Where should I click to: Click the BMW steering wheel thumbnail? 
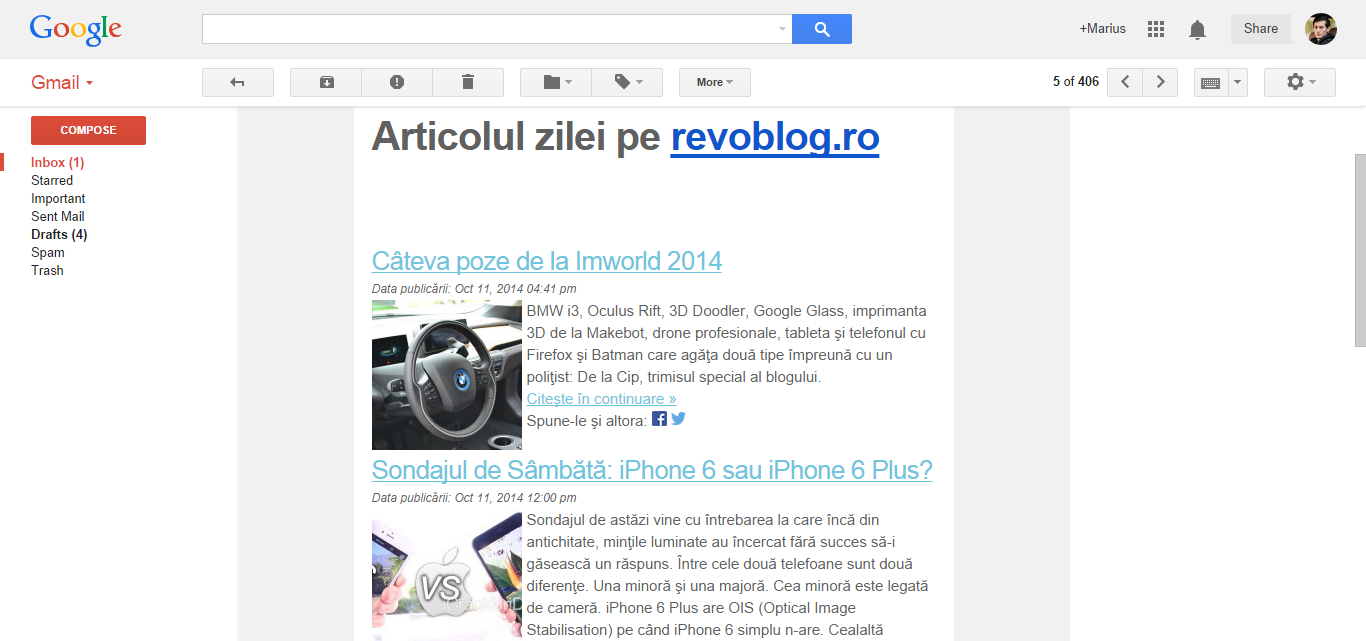click(x=447, y=375)
